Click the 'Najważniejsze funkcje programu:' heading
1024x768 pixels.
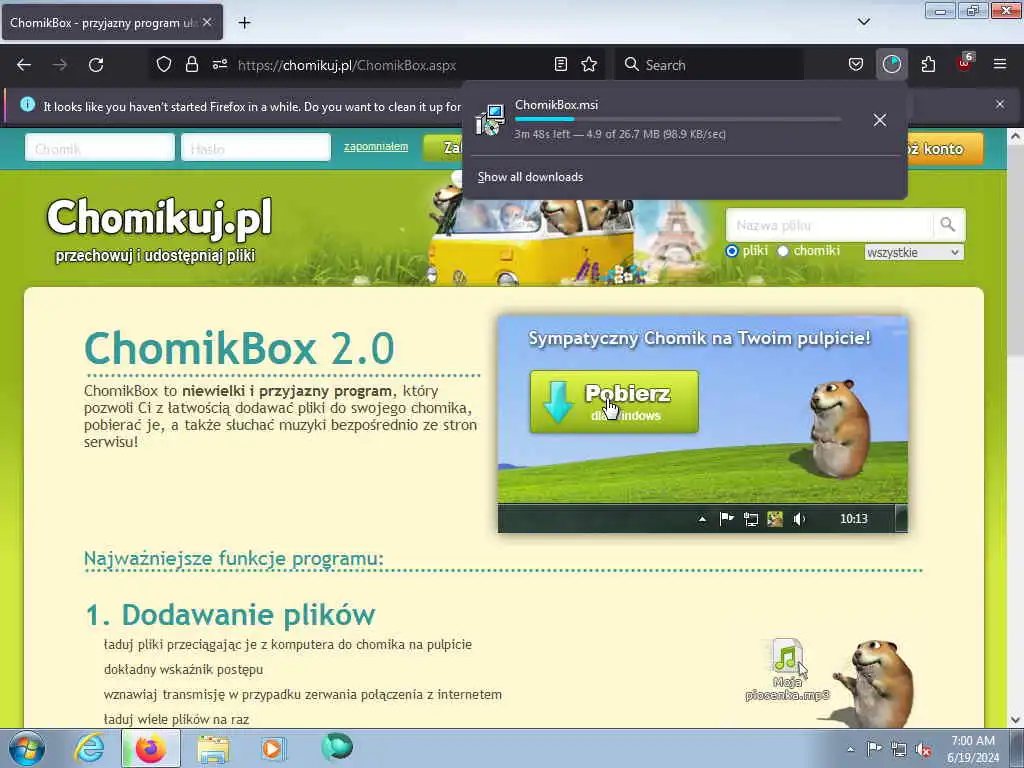coord(234,559)
